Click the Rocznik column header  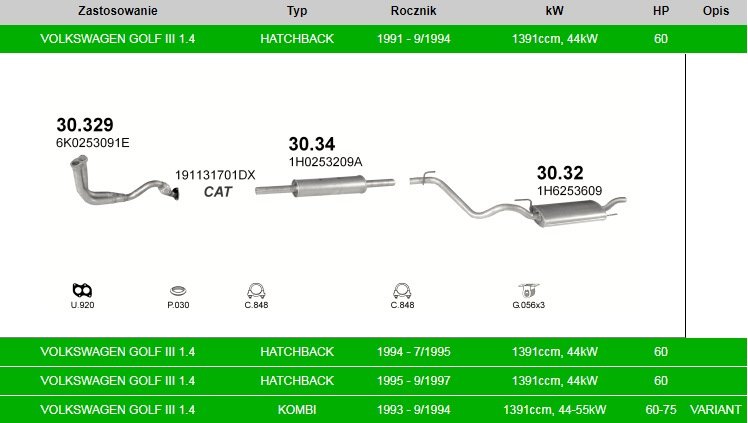(413, 11)
